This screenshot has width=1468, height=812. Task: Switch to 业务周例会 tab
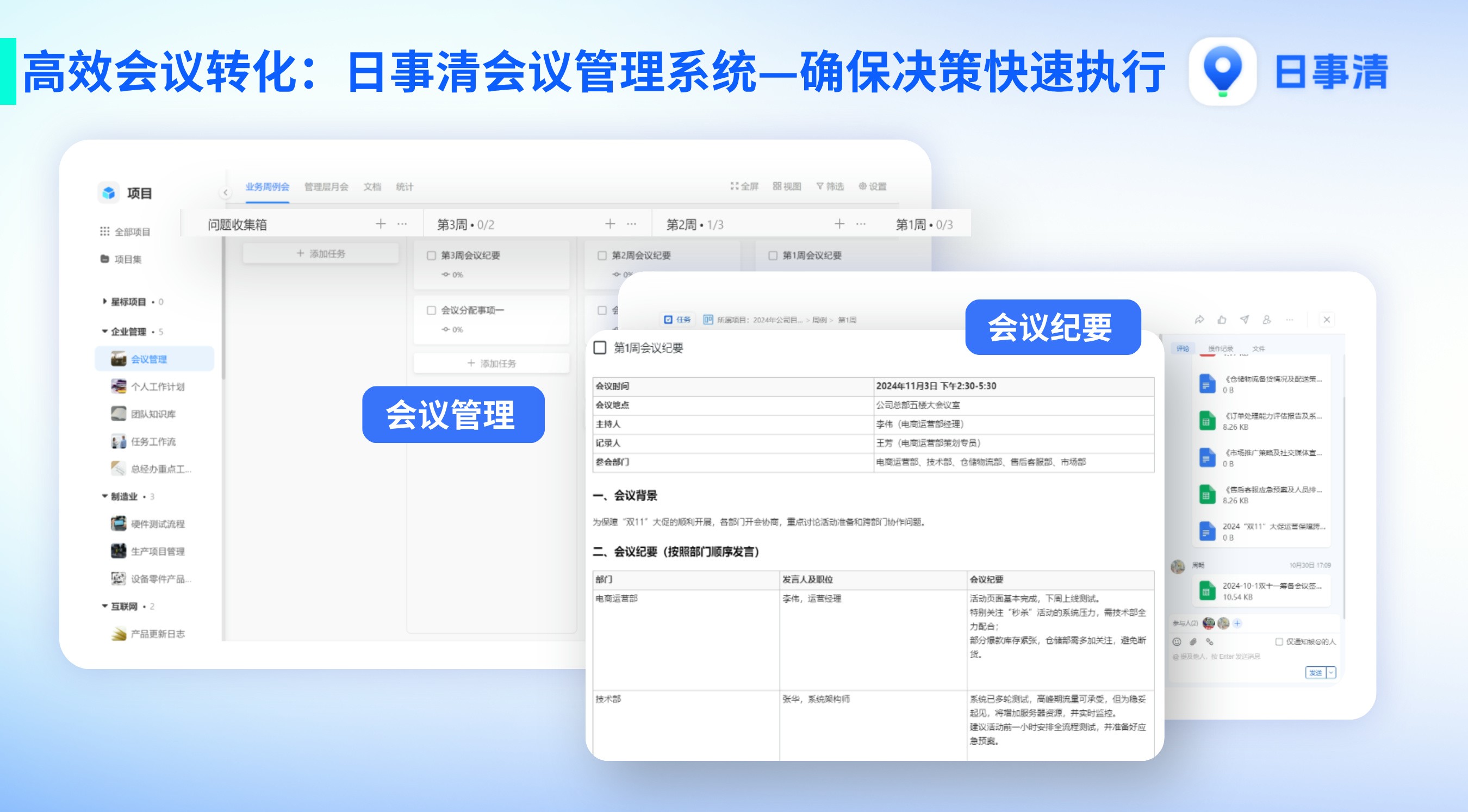click(x=268, y=187)
